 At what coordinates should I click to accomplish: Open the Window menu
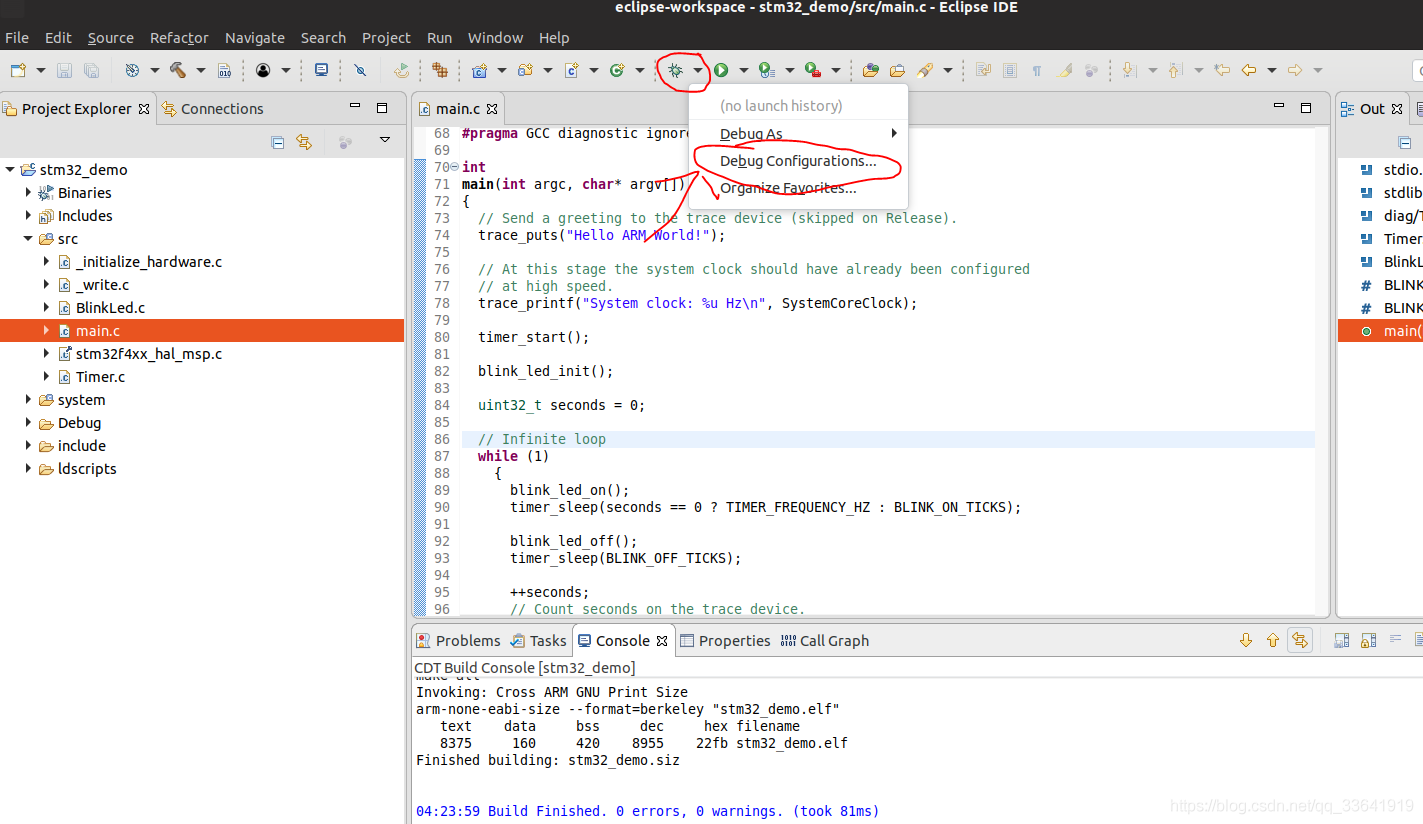495,38
